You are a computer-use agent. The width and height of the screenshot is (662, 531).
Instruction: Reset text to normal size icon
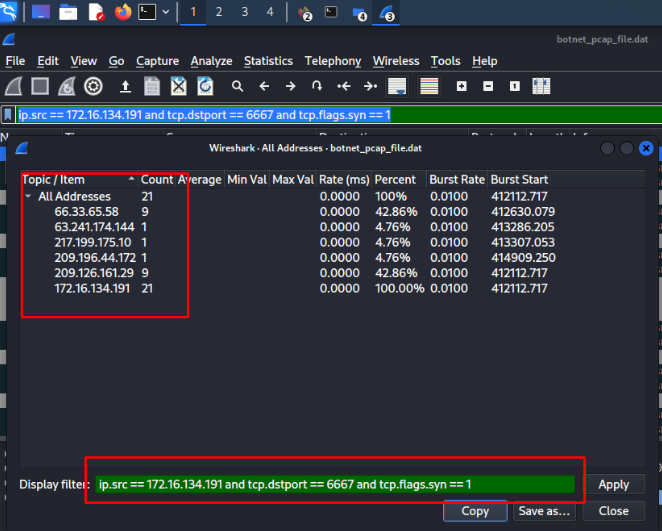(515, 87)
